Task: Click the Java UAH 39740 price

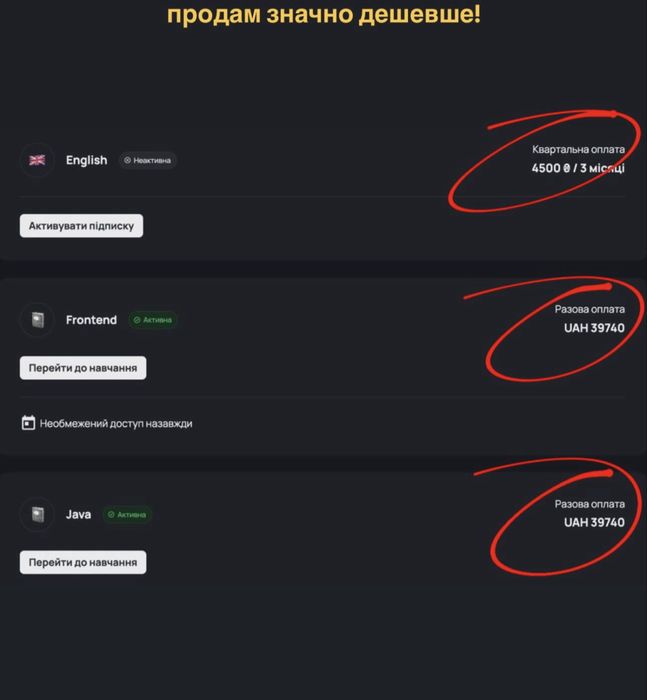Action: coord(593,522)
